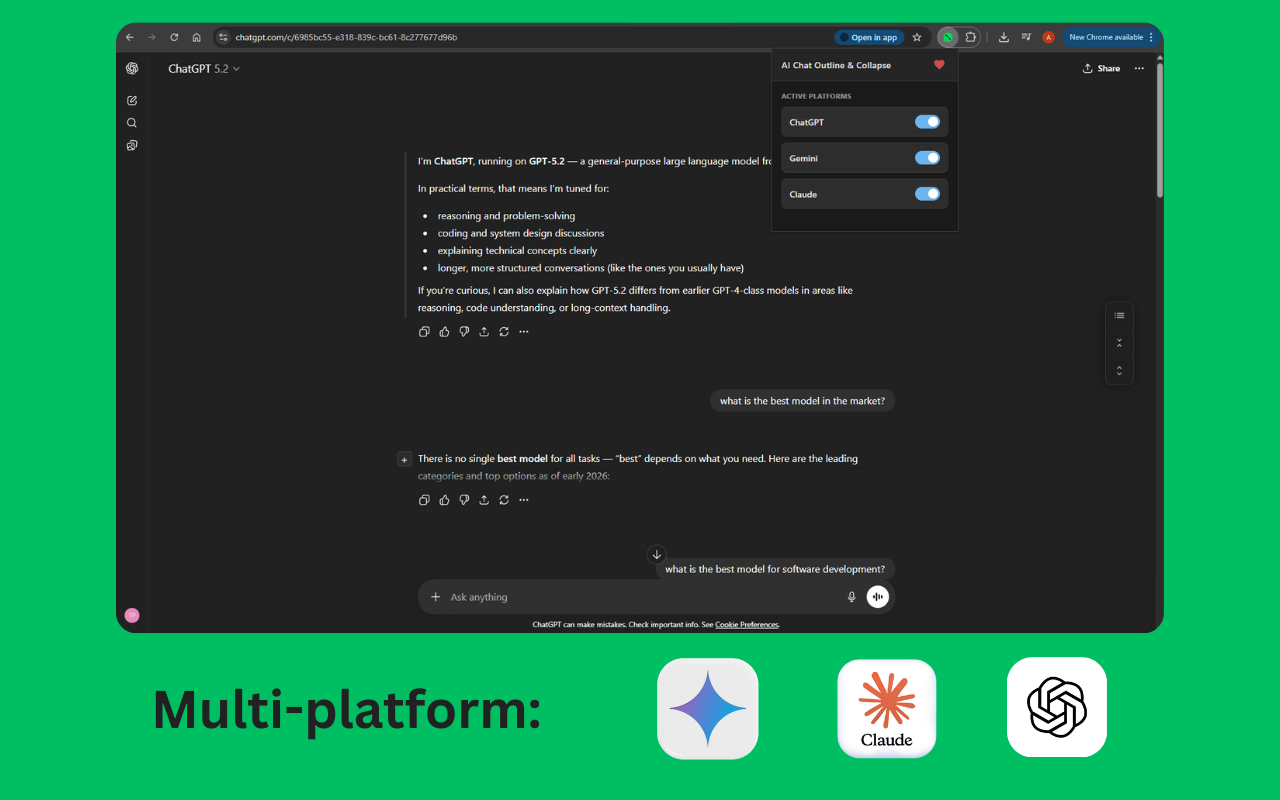Open Chrome downloads icon
The width and height of the screenshot is (1280, 800).
[x=1004, y=37]
